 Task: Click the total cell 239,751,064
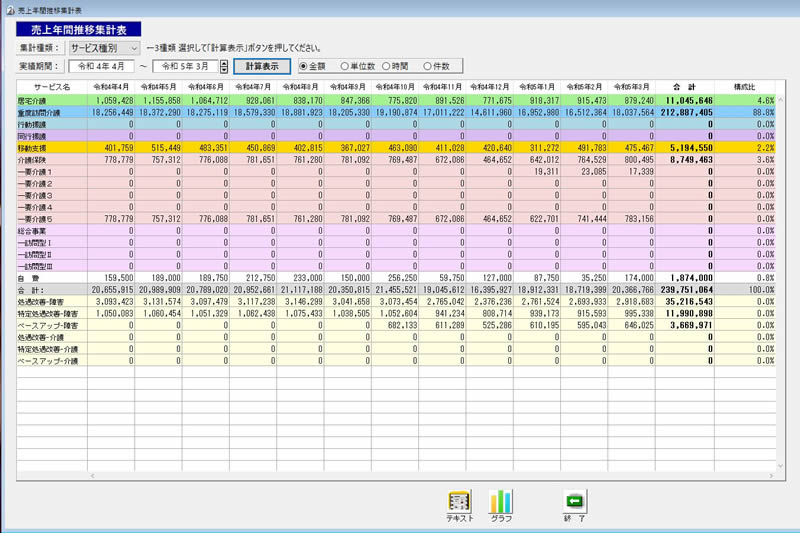click(x=685, y=290)
